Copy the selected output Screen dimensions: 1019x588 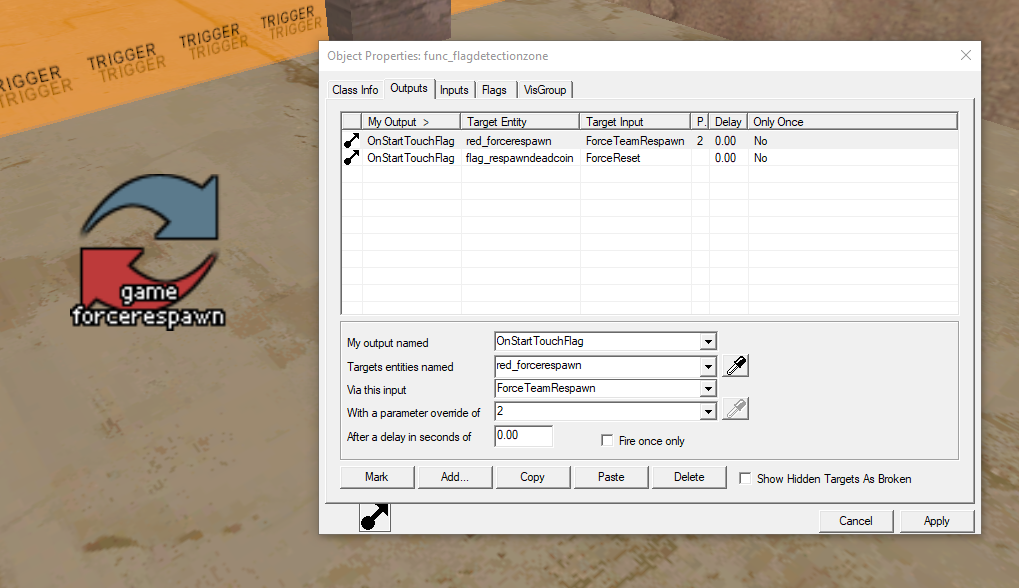coord(533,477)
